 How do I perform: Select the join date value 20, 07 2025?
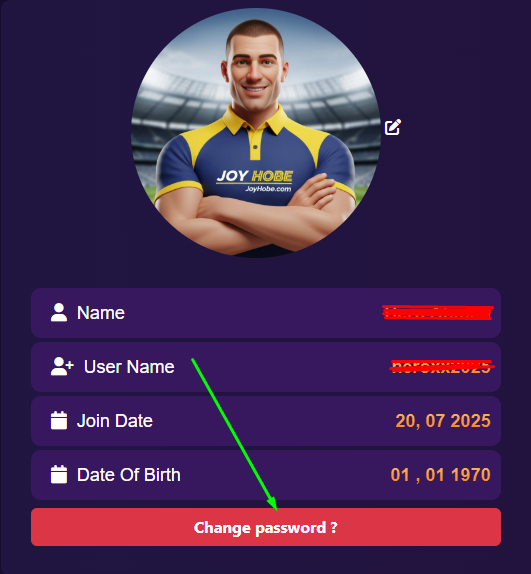[x=443, y=421]
